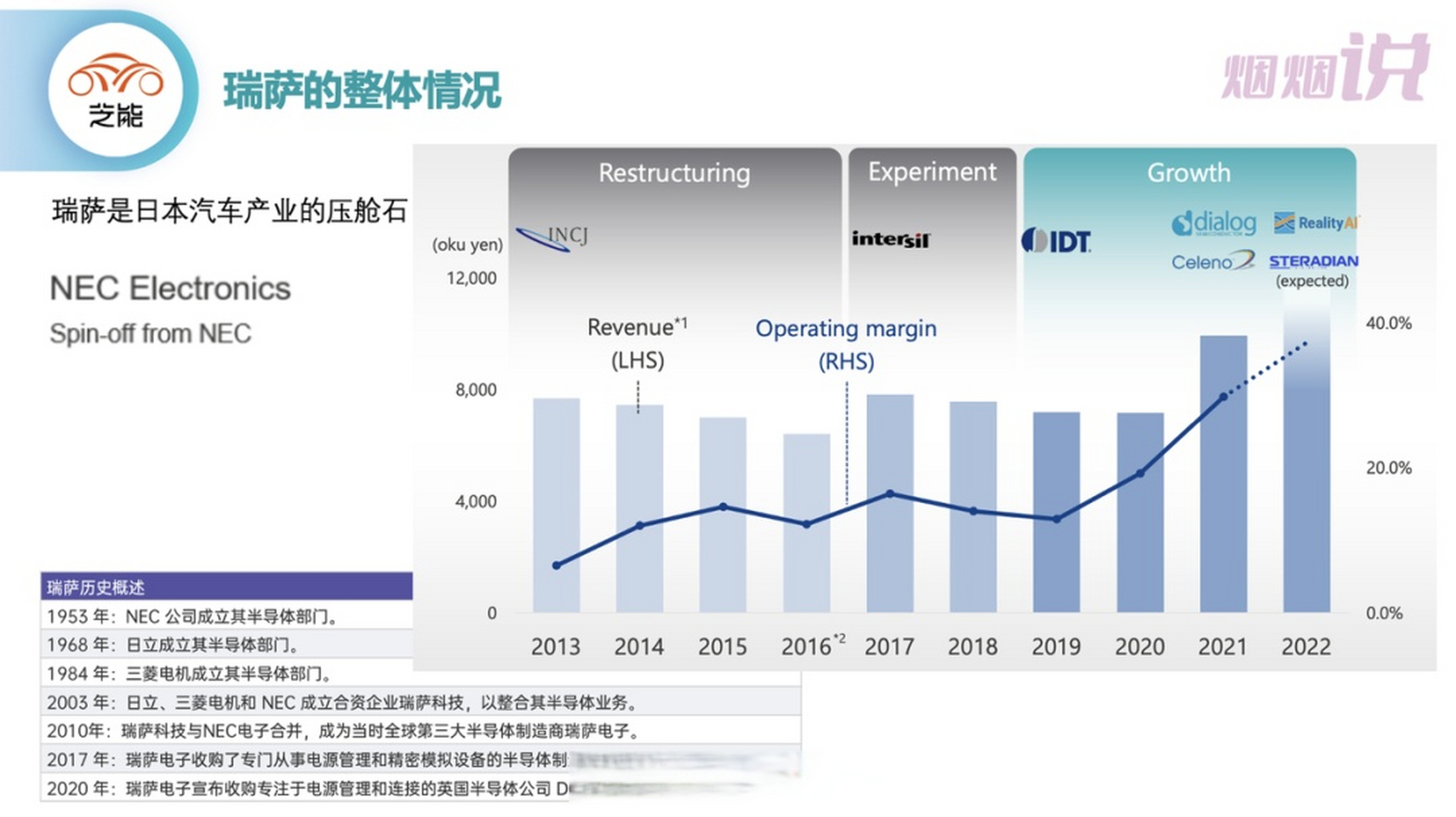This screenshot has width=1456, height=817.
Task: Click the Dialog semiconductor logo
Action: click(1213, 223)
